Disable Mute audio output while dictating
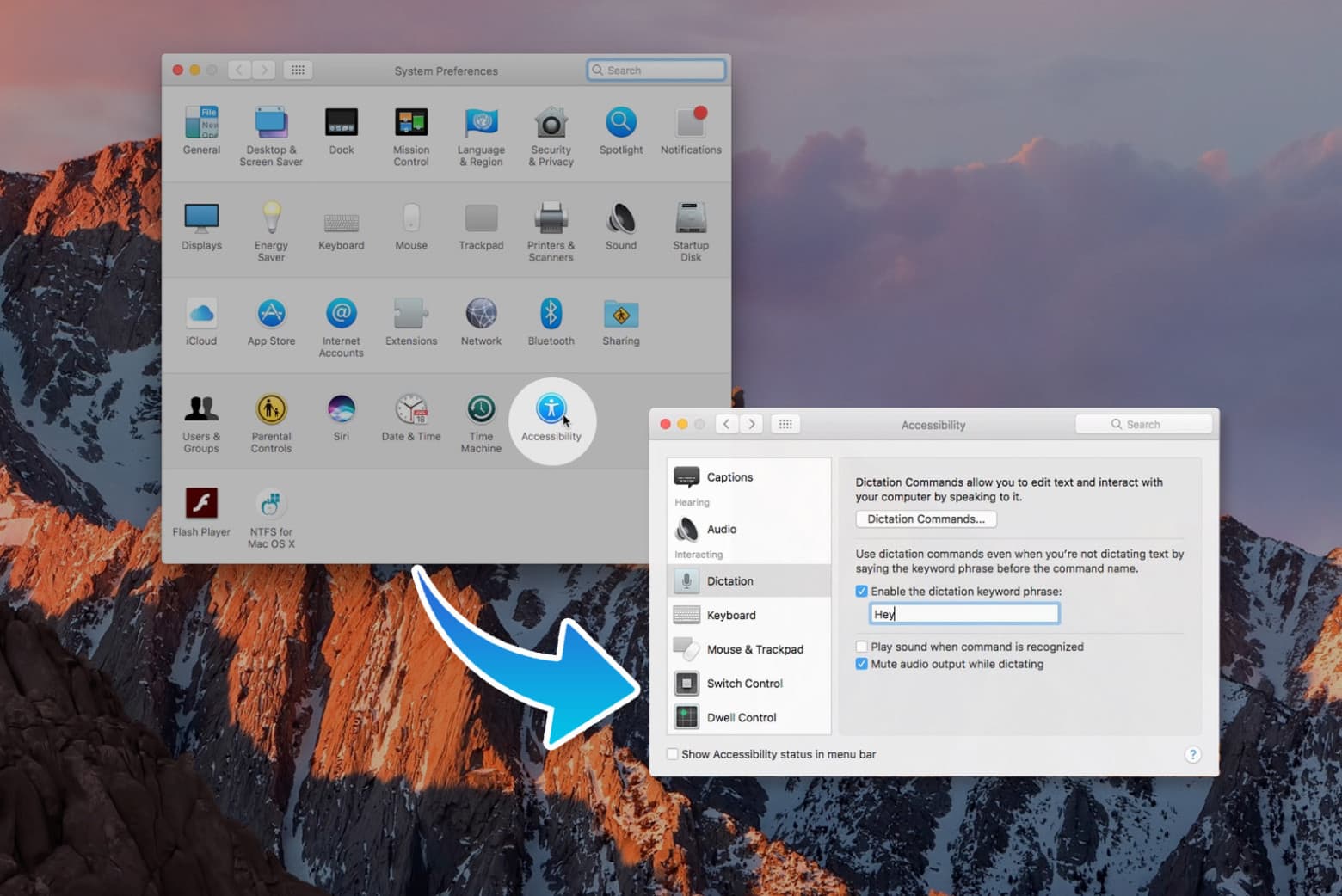Image resolution: width=1342 pixels, height=896 pixels. coord(861,664)
